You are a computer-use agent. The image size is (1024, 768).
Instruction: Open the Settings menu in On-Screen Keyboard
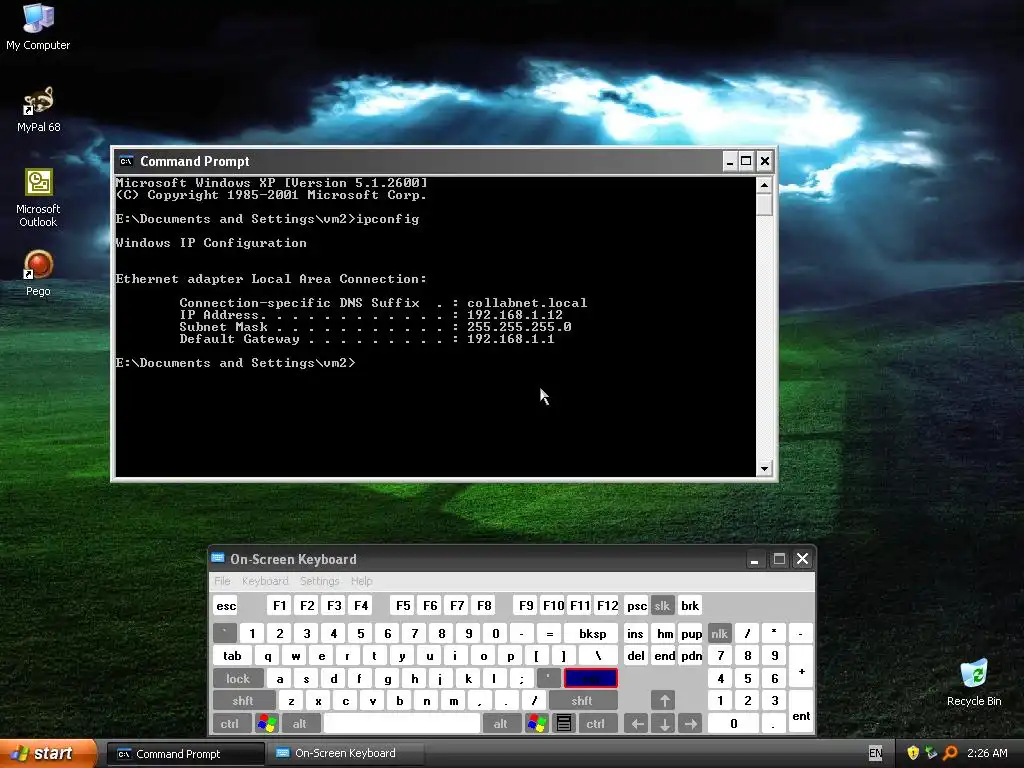[319, 581]
